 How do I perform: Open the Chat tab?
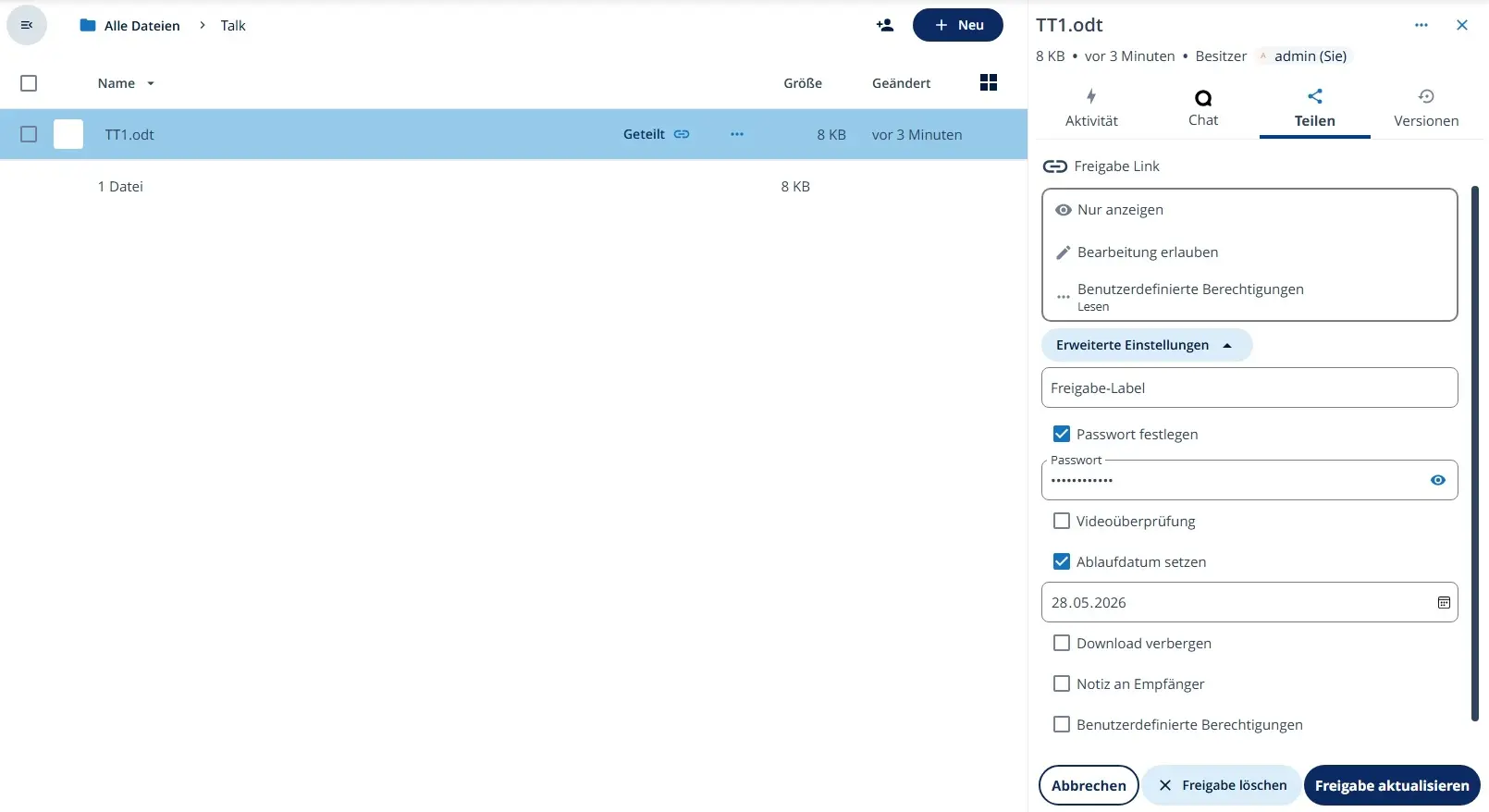coord(1203,109)
